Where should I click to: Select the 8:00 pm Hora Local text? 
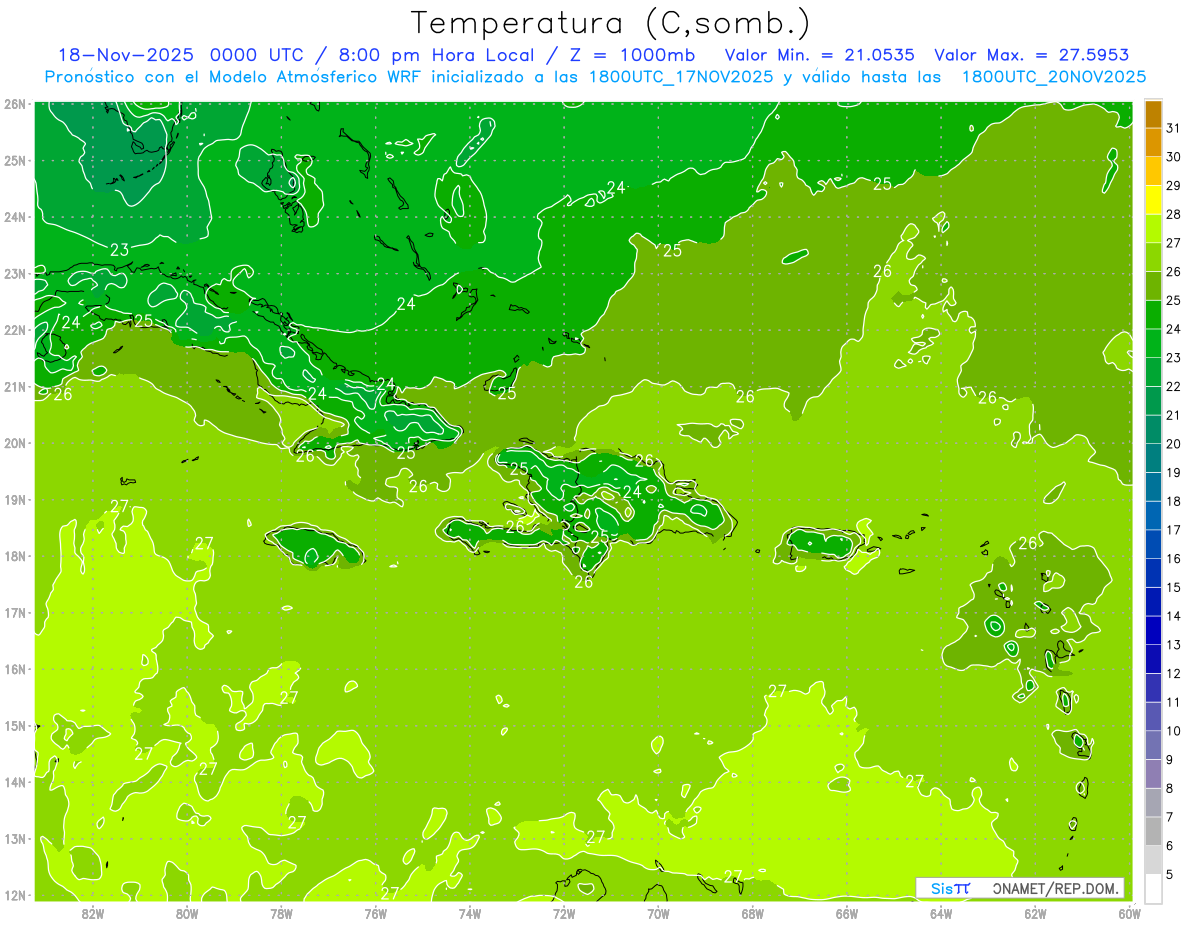pos(433,55)
